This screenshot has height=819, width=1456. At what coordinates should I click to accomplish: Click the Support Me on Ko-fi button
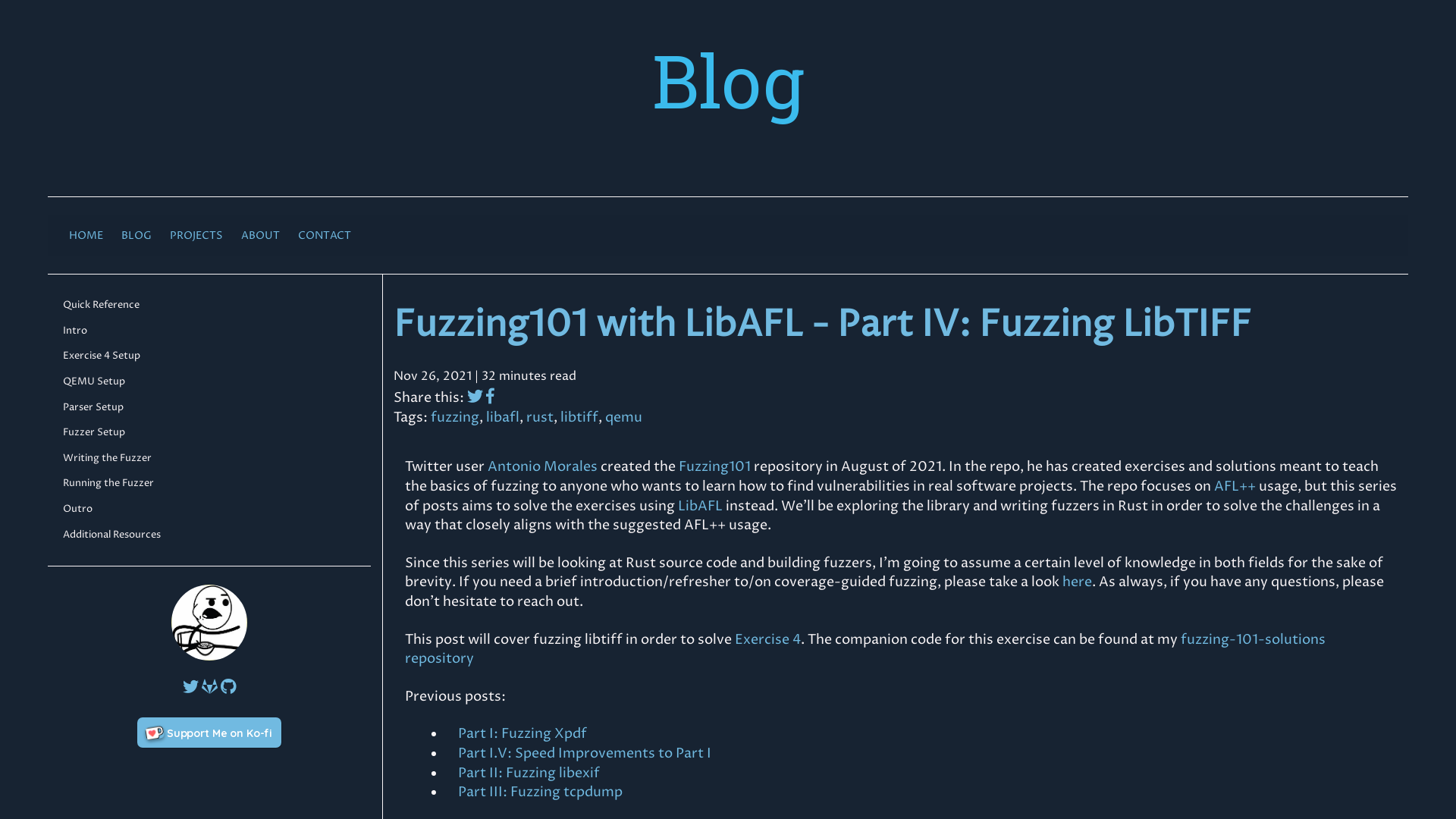coord(209,732)
